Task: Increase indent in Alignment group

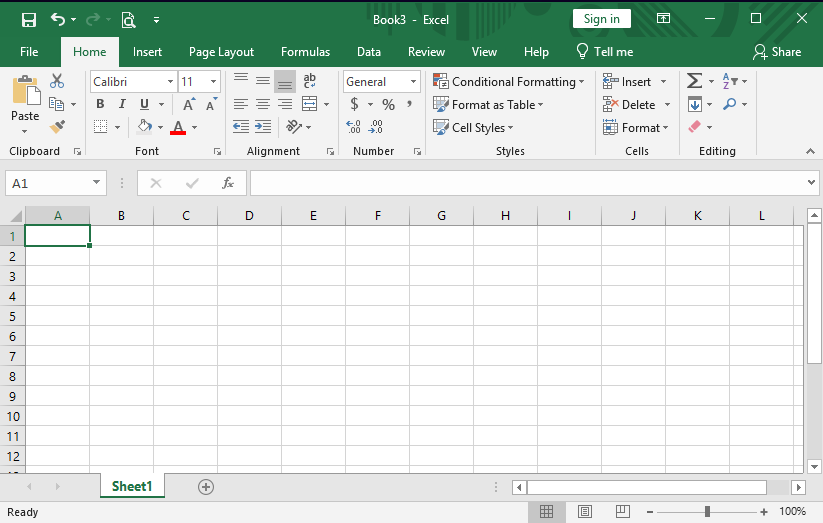Action: pyautogui.click(x=263, y=127)
